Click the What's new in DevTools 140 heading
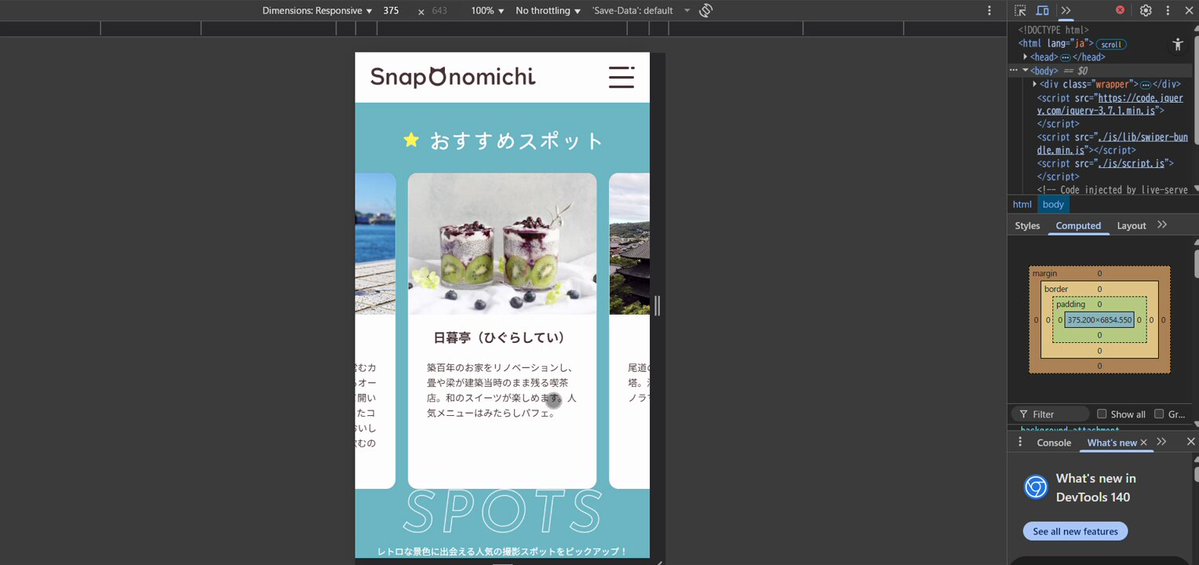The width and height of the screenshot is (1199, 565). point(1096,488)
